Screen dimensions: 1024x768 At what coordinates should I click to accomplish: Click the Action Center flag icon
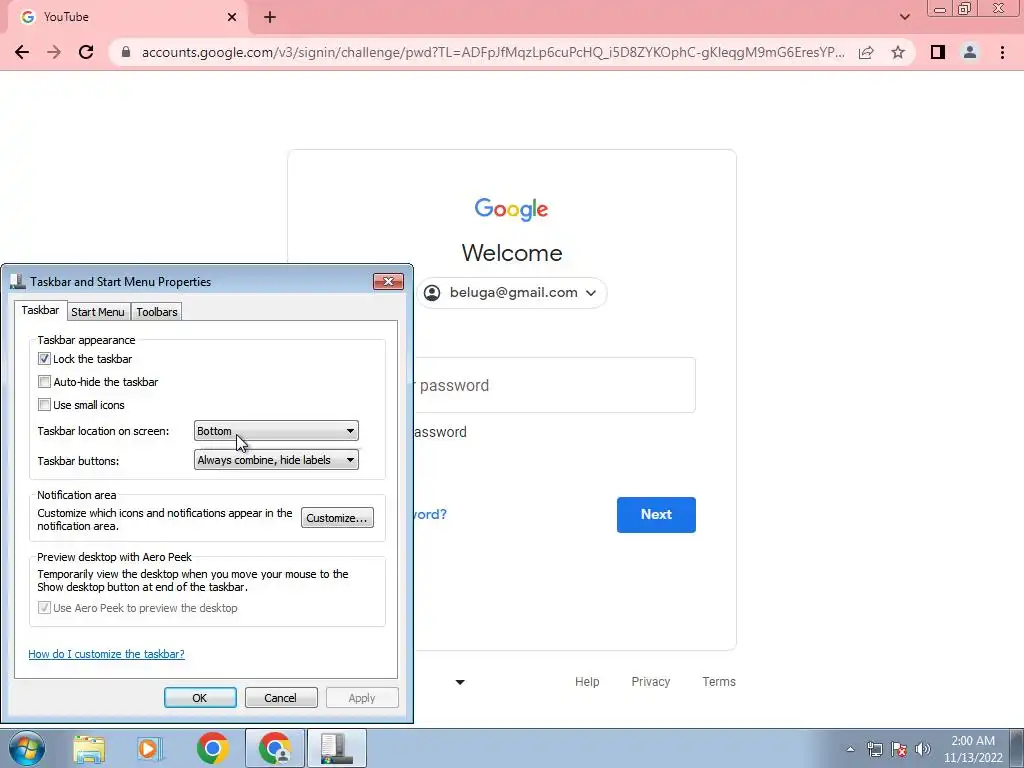[x=899, y=749]
